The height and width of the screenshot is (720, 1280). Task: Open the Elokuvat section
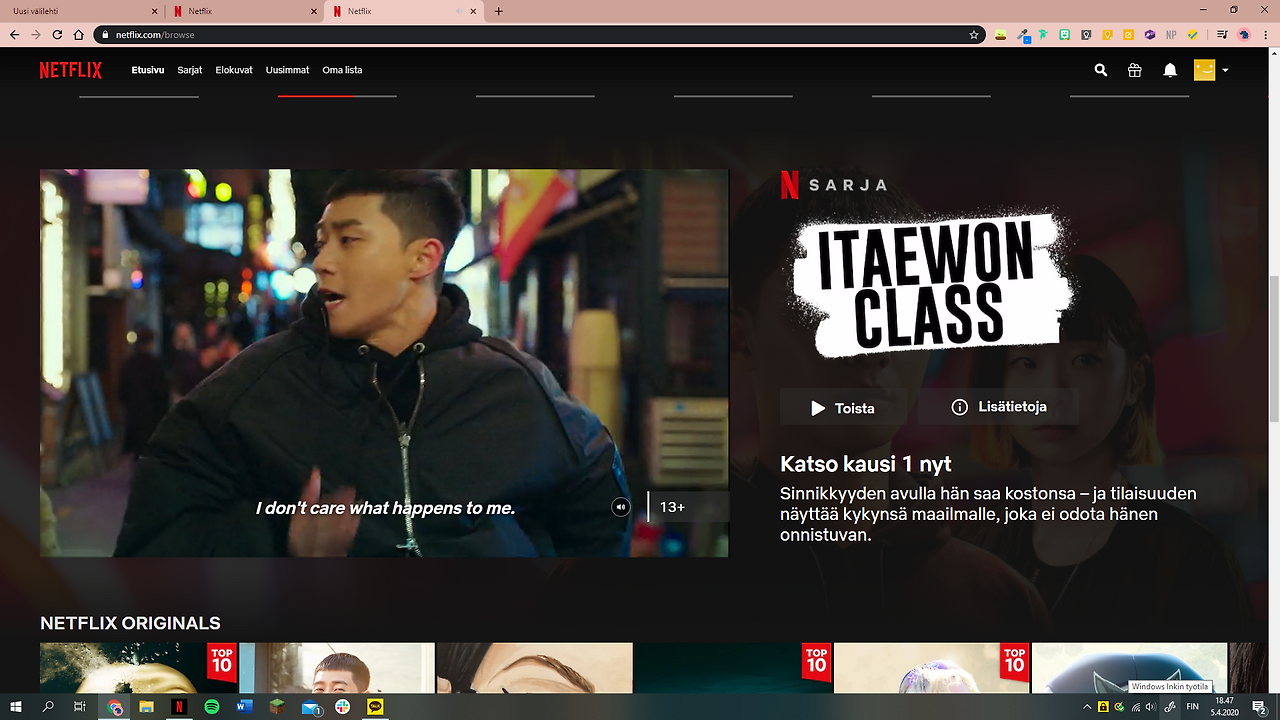[234, 71]
